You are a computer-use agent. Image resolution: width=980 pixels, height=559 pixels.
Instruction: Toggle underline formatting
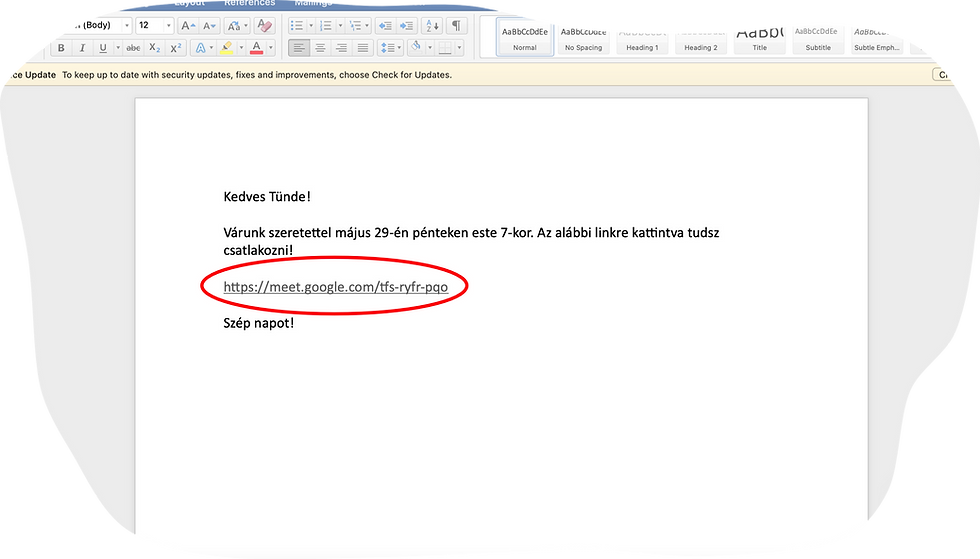point(103,48)
